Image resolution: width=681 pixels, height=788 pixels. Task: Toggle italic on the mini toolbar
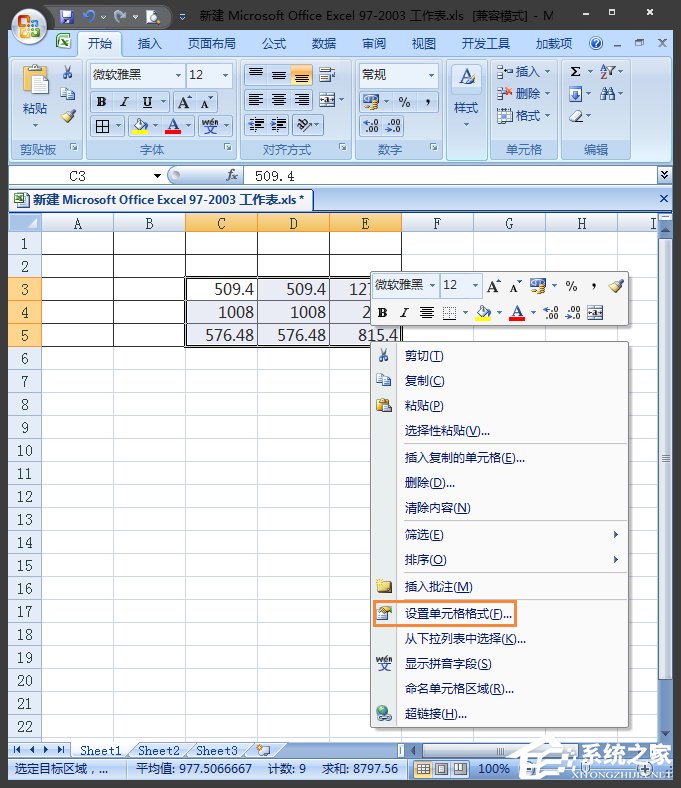coord(404,313)
